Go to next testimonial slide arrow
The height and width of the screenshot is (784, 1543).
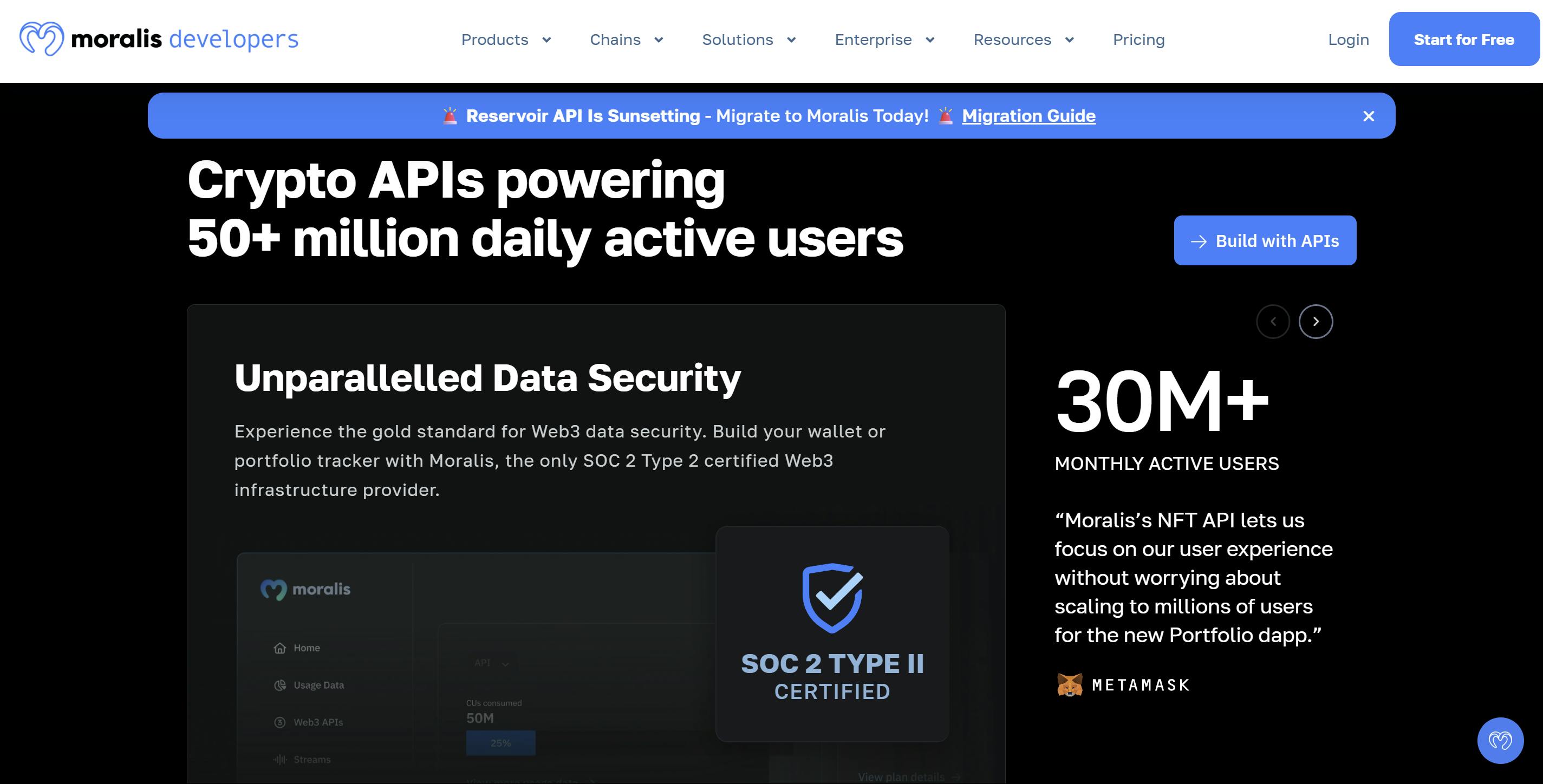pyautogui.click(x=1316, y=322)
